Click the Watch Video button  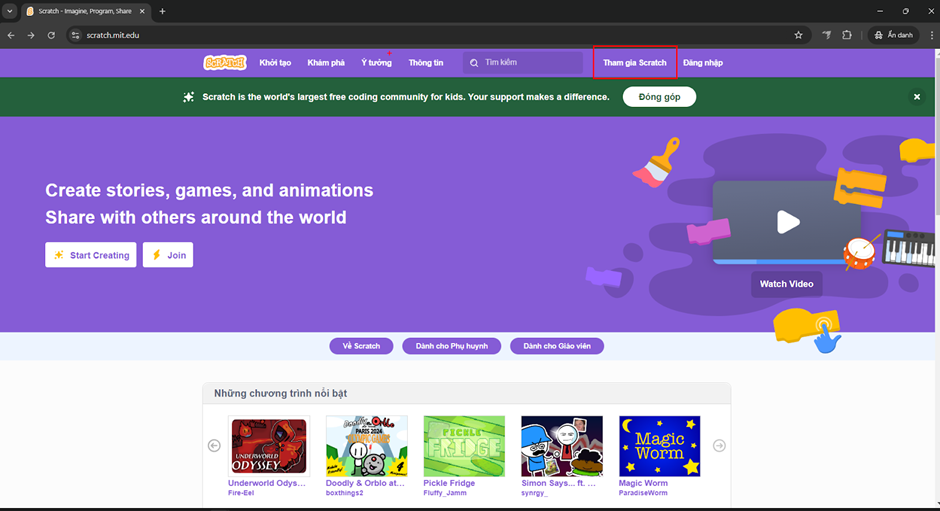pos(787,284)
